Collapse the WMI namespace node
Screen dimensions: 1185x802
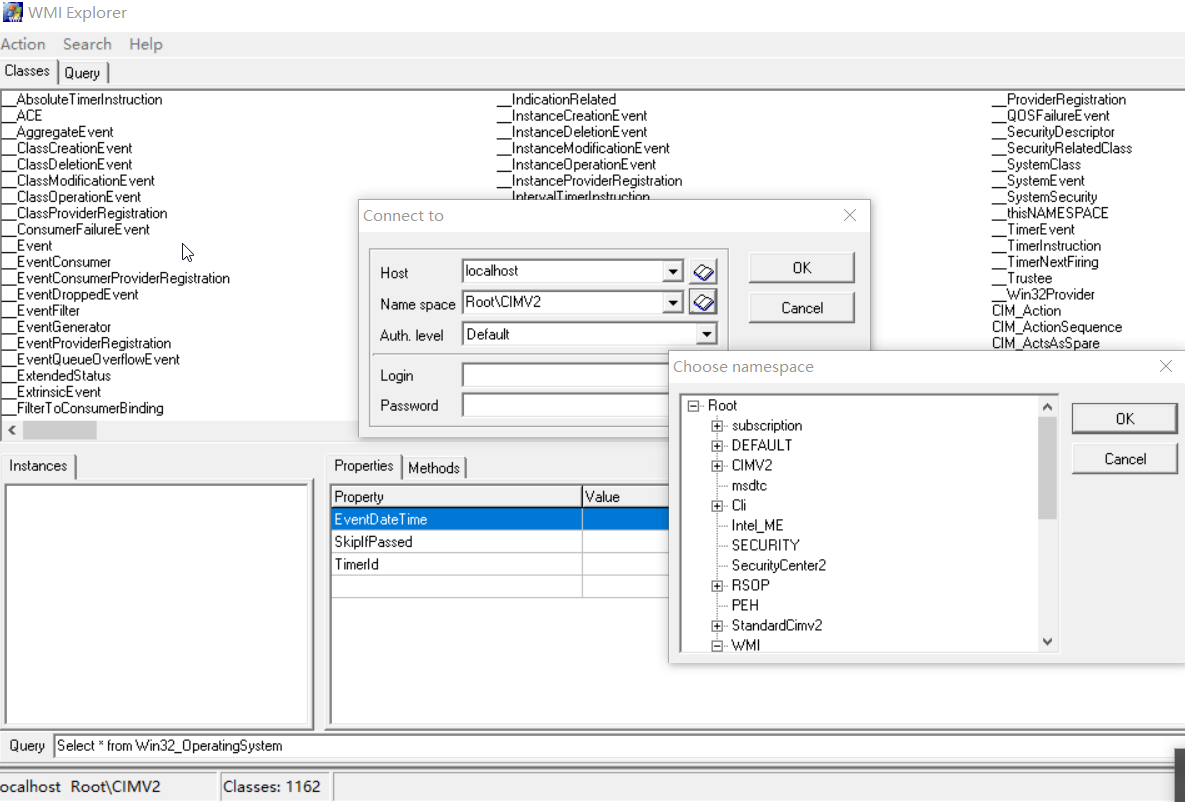click(x=716, y=646)
